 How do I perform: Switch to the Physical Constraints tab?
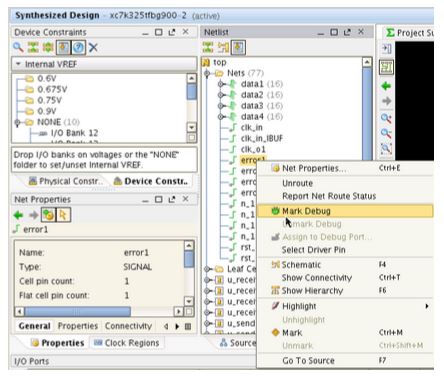pos(65,181)
